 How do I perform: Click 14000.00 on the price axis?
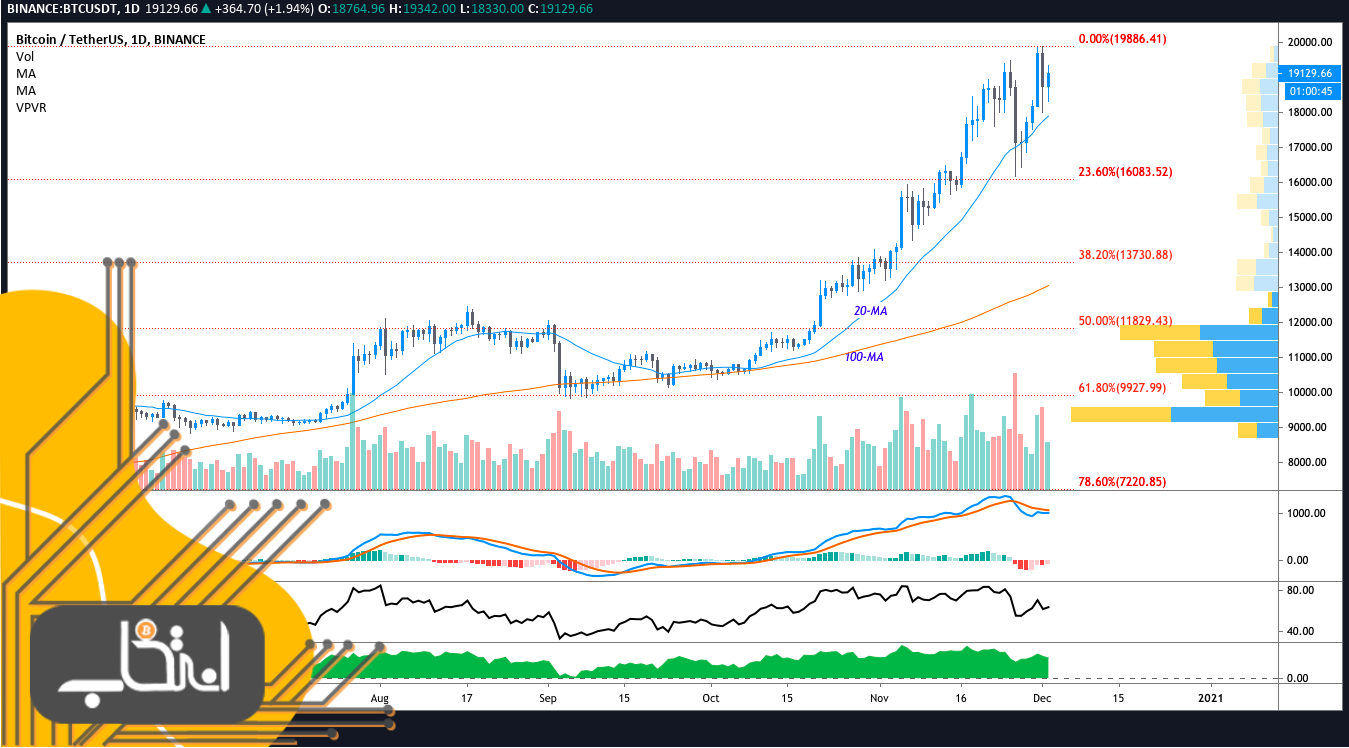(1310, 252)
